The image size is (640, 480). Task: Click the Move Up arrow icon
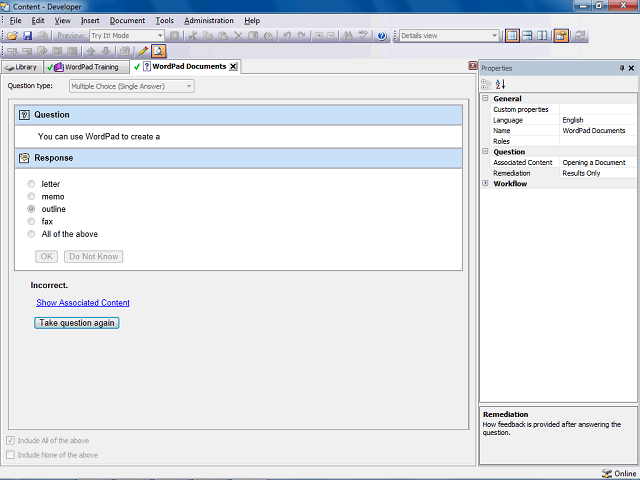[91, 51]
